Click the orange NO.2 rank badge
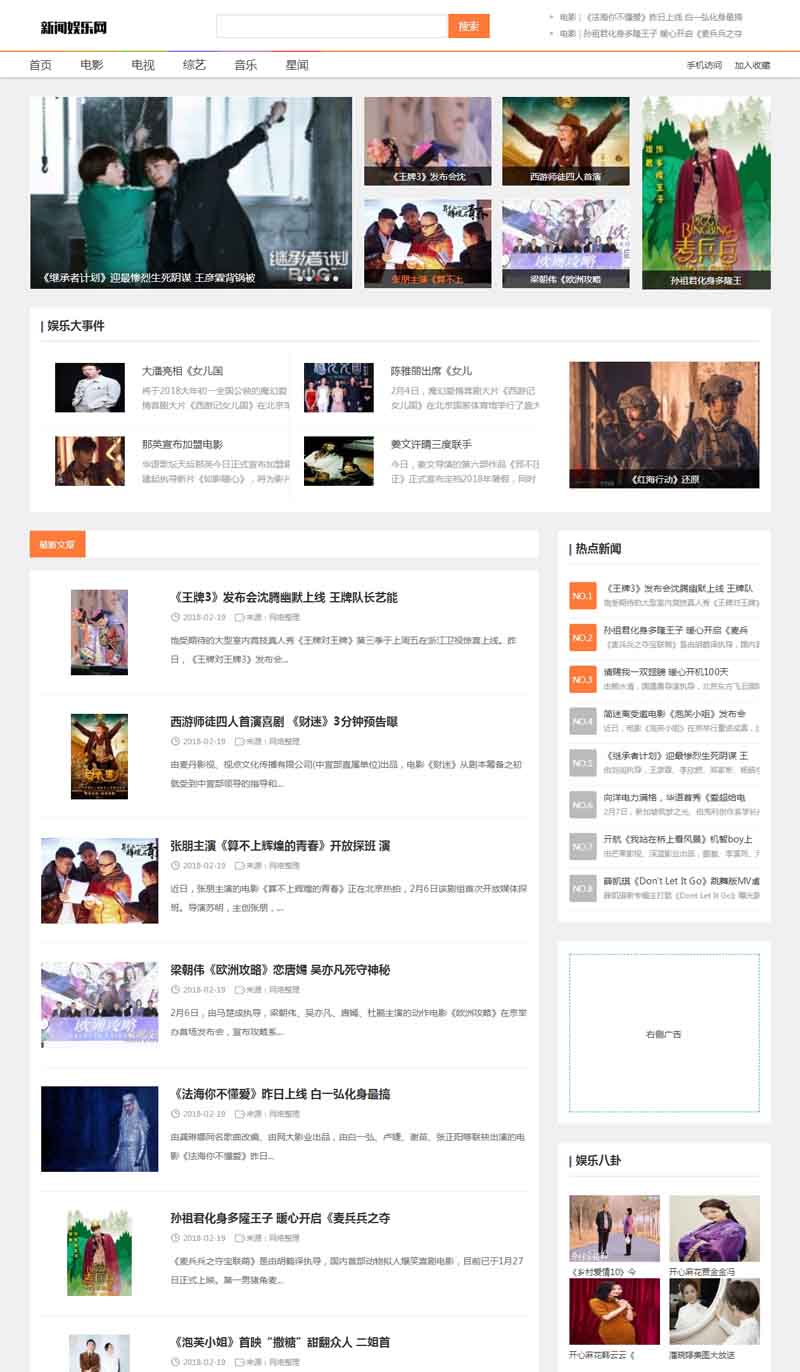Viewport: 800px width, 1372px height. coord(582,638)
